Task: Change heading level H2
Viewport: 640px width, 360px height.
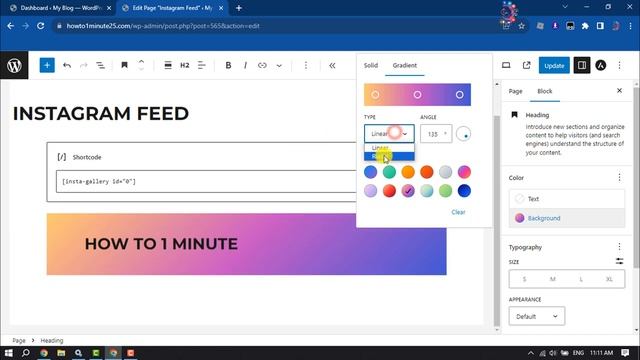Action: 184,65
